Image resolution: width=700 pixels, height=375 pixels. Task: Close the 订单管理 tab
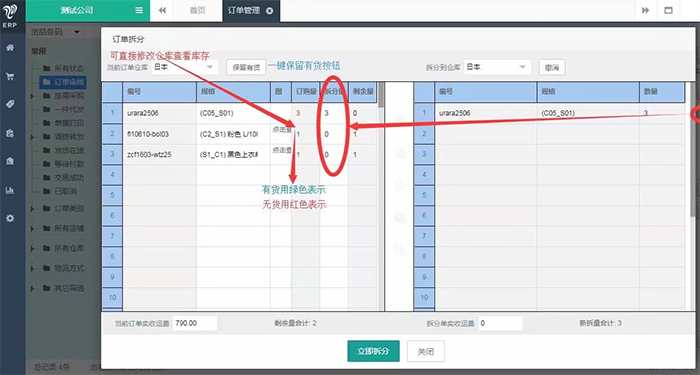[x=269, y=11]
